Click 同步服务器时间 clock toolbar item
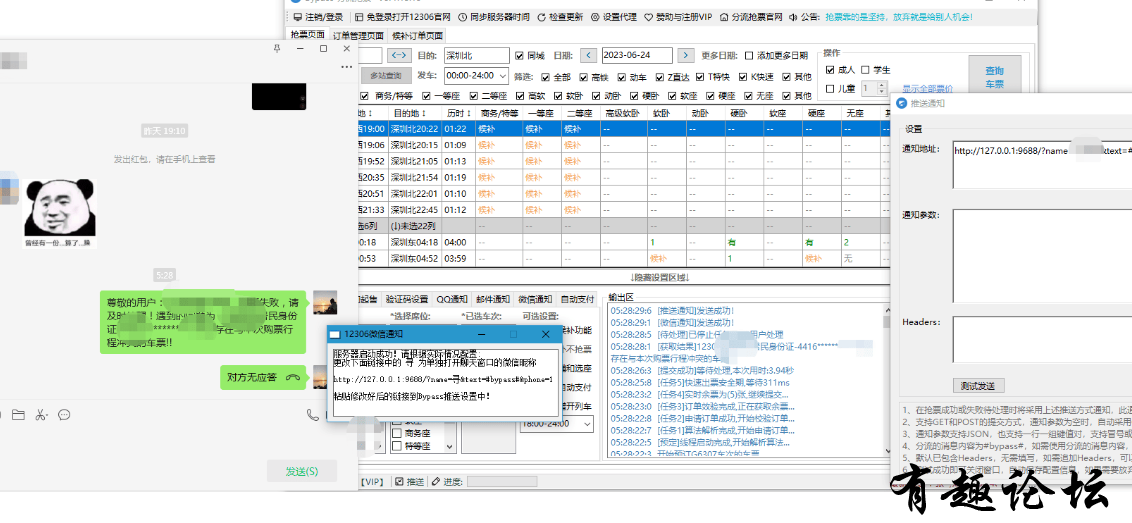Viewport: 1132px width, 523px height. point(493,17)
